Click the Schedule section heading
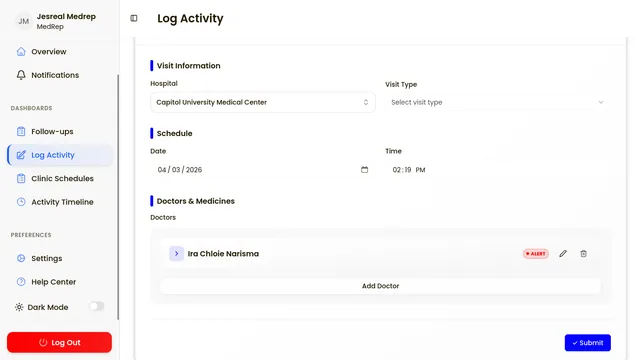 [174, 133]
